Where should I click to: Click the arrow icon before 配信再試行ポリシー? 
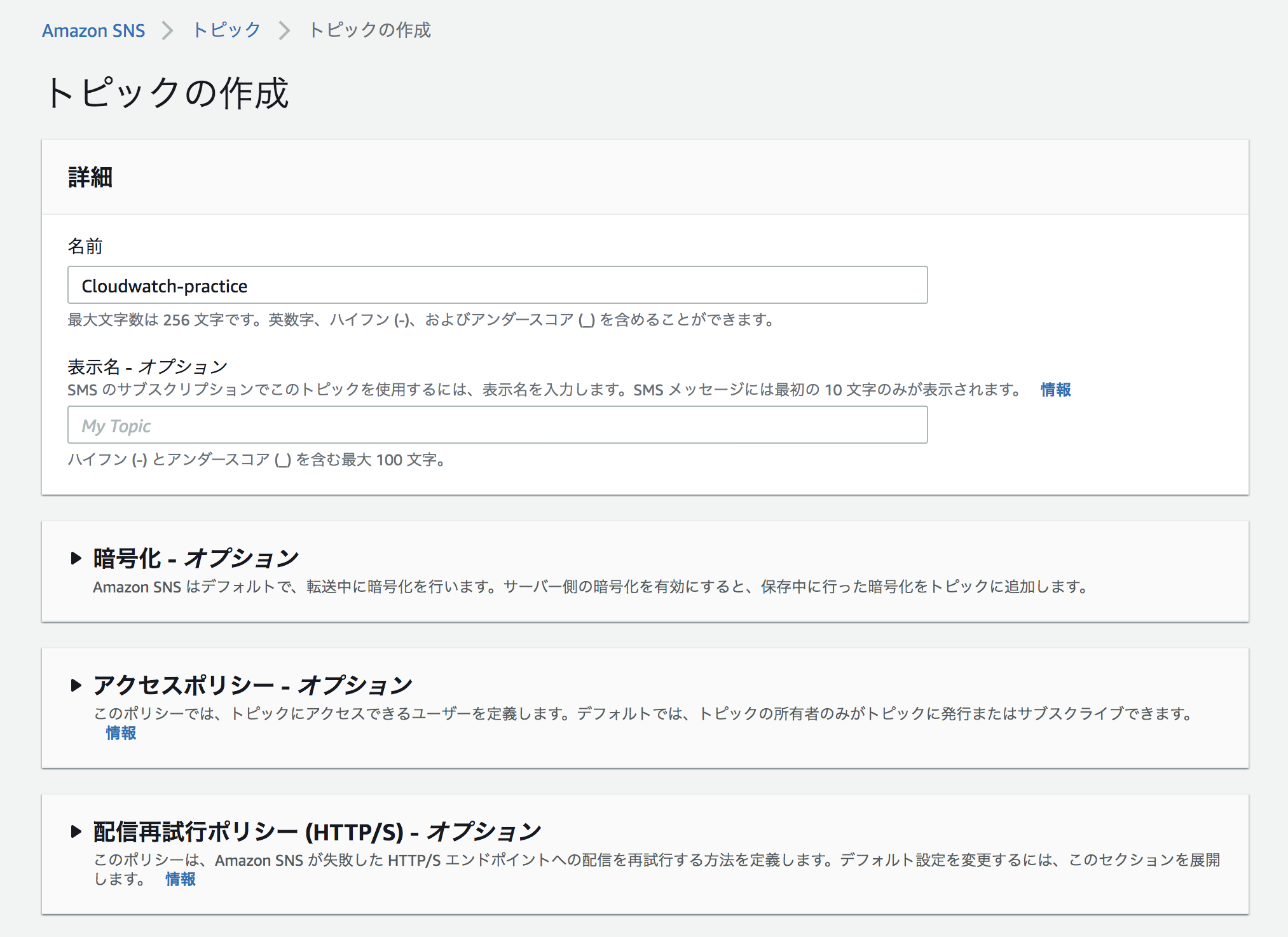pos(76,830)
